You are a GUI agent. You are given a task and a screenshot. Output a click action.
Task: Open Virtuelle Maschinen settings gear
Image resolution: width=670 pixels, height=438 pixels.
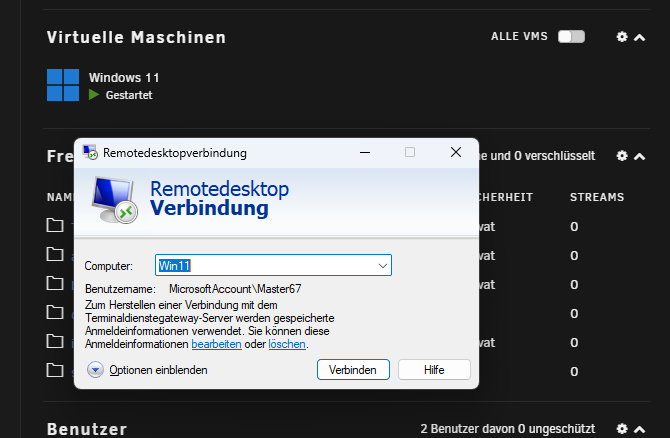coord(622,37)
